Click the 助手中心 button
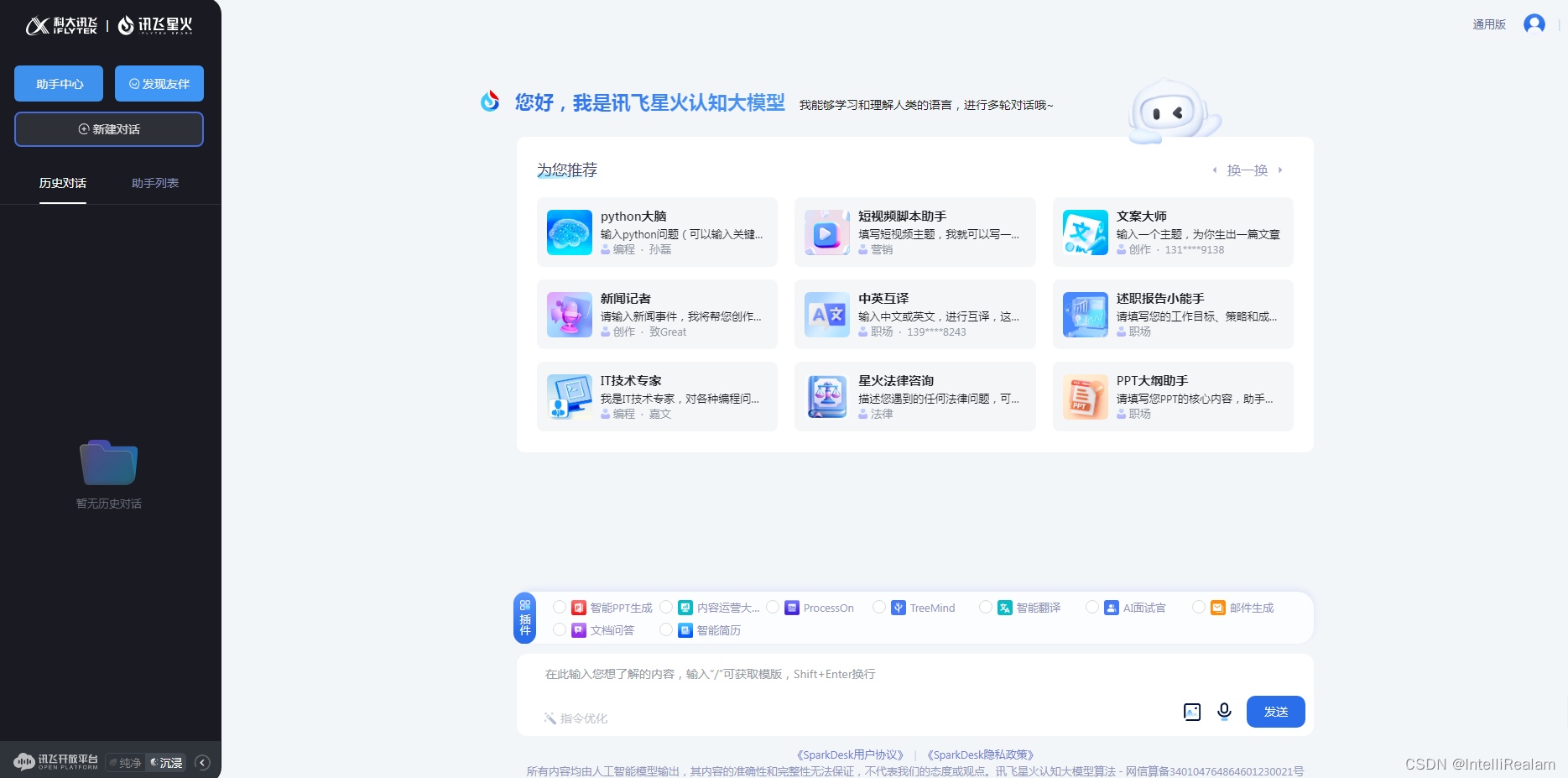This screenshot has width=1568, height=778. pyautogui.click(x=59, y=83)
